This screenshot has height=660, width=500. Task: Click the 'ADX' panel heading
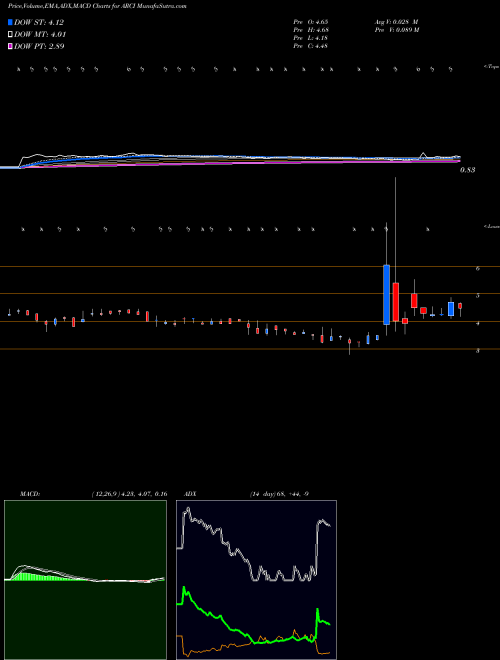pyautogui.click(x=190, y=494)
